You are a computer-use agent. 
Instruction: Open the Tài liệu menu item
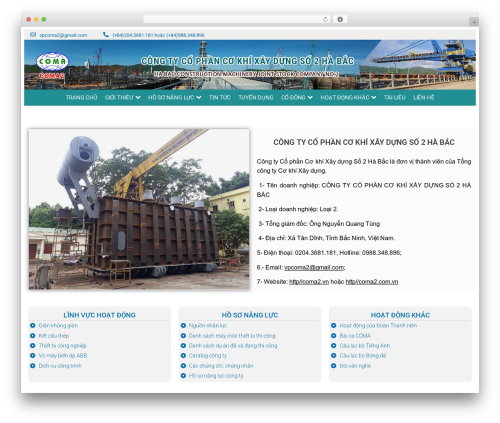[395, 97]
